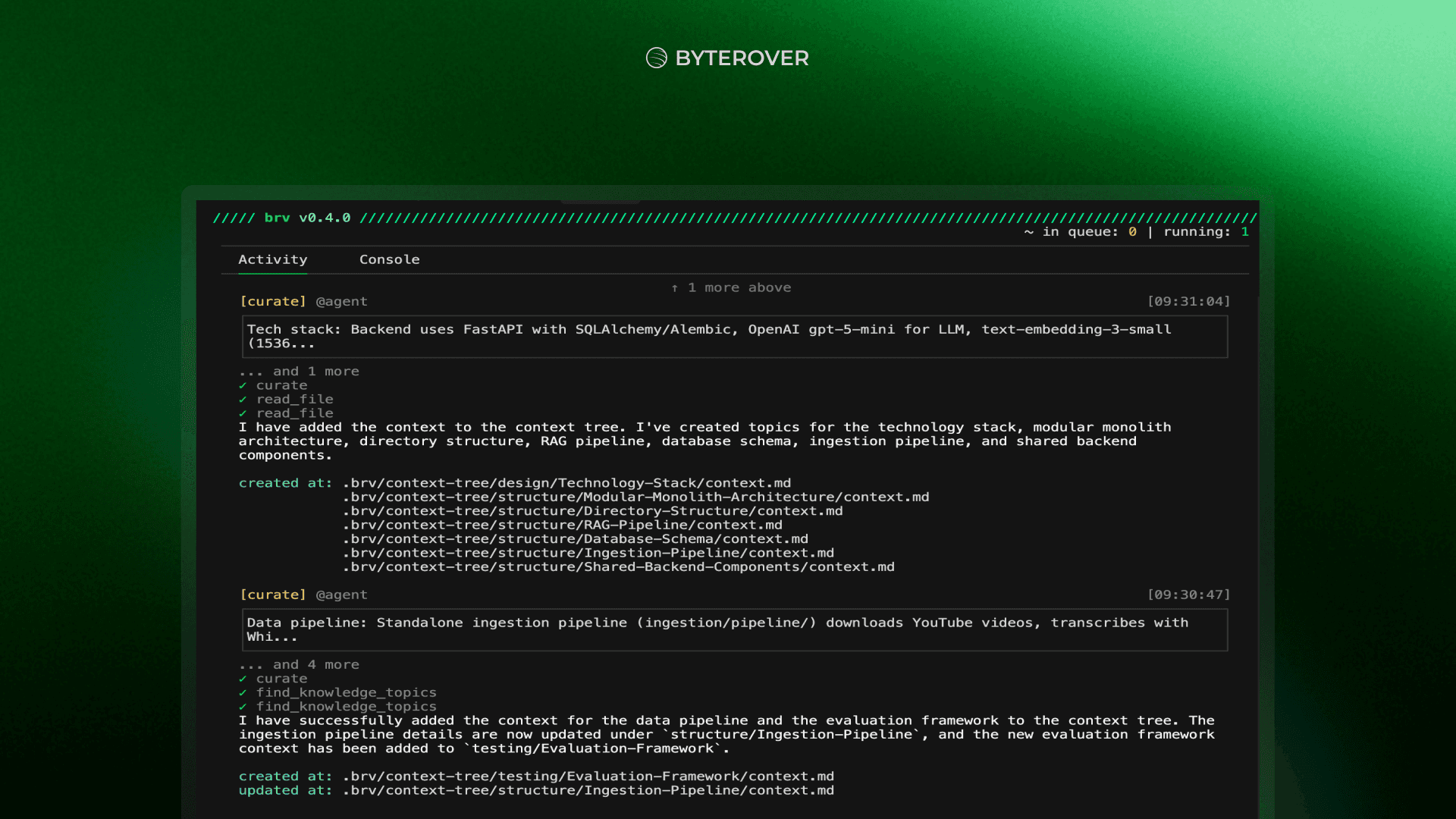The image size is (1456, 819).
Task: Click the 'Data pipeline' truncated message box
Action: [x=734, y=630]
